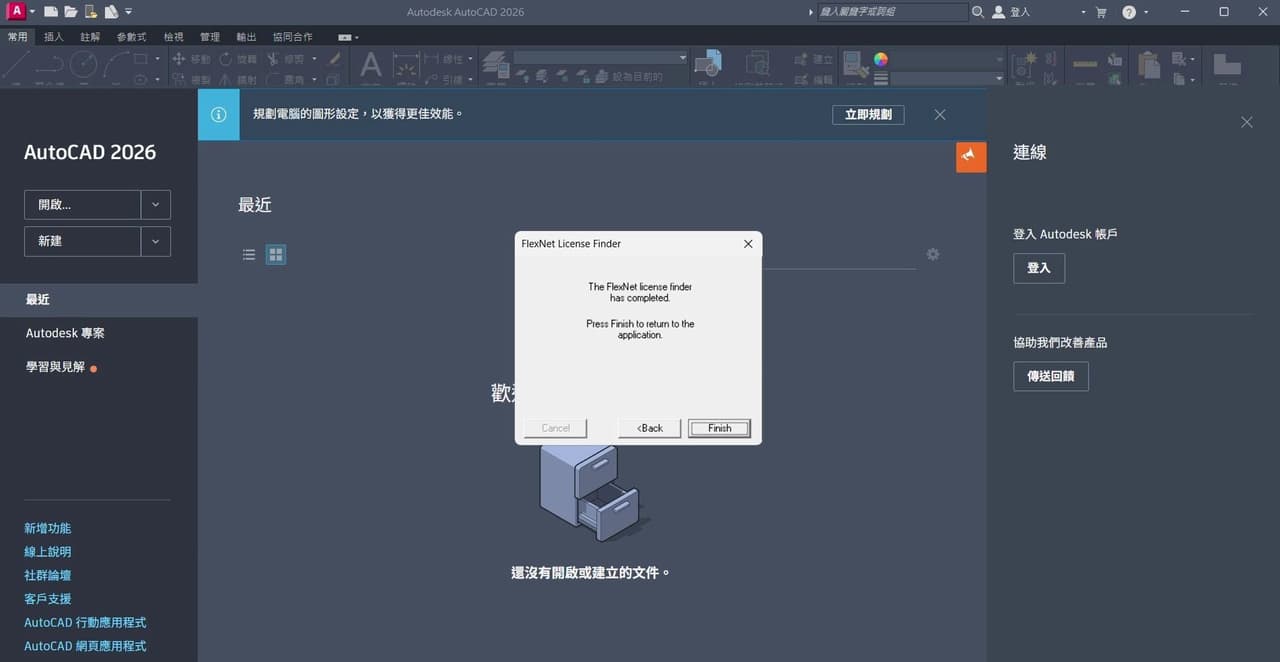
Task: Select the 管理 ribbon tab
Action: pyautogui.click(x=210, y=37)
